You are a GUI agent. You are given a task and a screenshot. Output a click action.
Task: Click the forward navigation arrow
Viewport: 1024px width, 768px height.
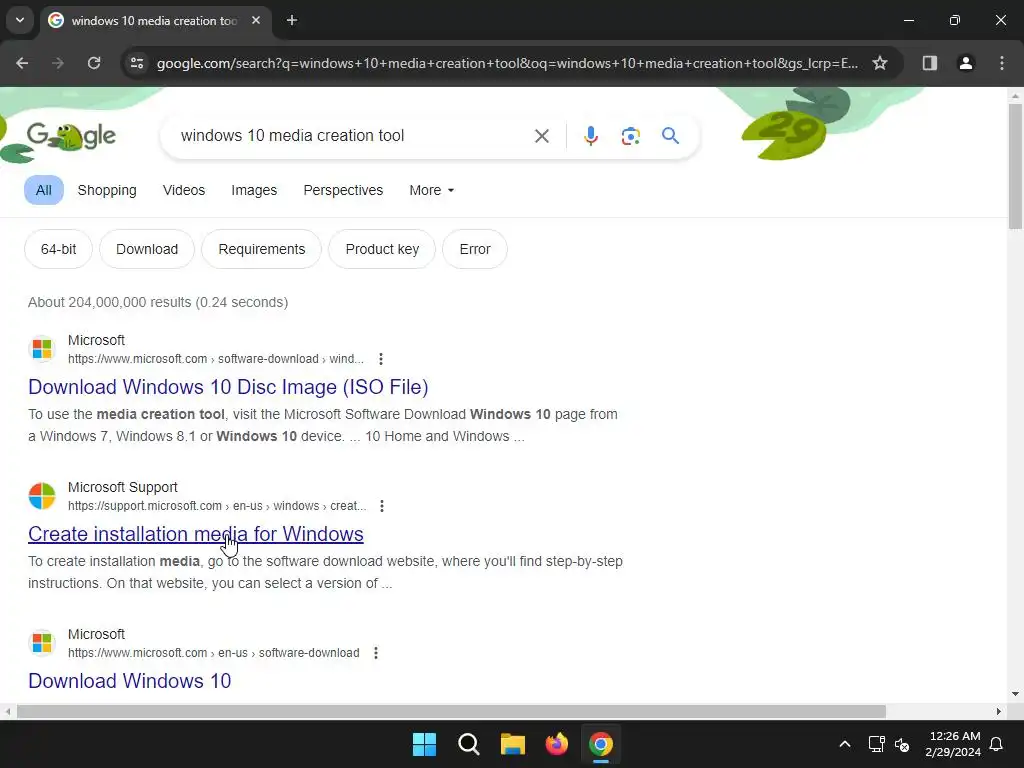(58, 63)
